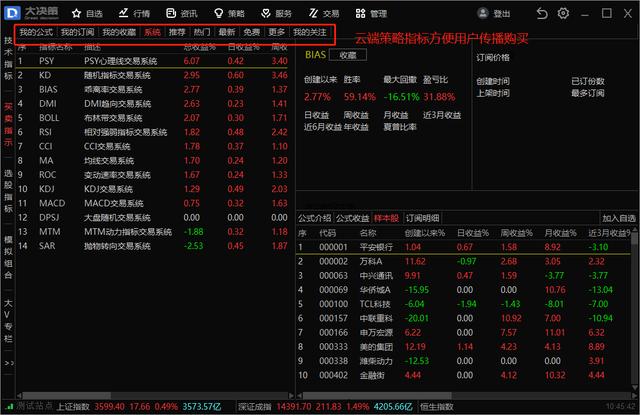Open 选股指标 sidebar section
640x415 pixels.
tap(8, 191)
